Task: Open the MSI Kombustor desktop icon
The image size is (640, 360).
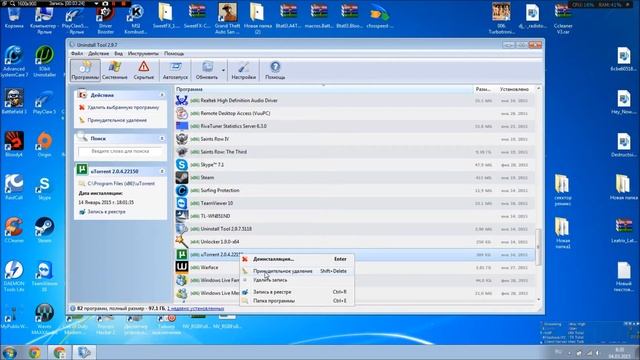Action: pyautogui.click(x=136, y=19)
